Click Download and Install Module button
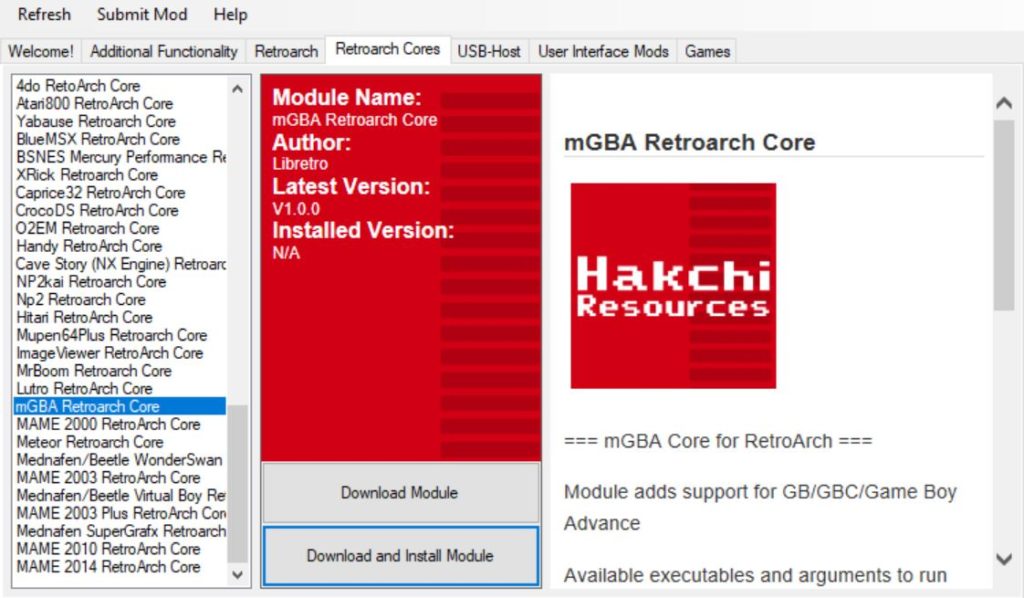This screenshot has width=1024, height=598. click(400, 556)
